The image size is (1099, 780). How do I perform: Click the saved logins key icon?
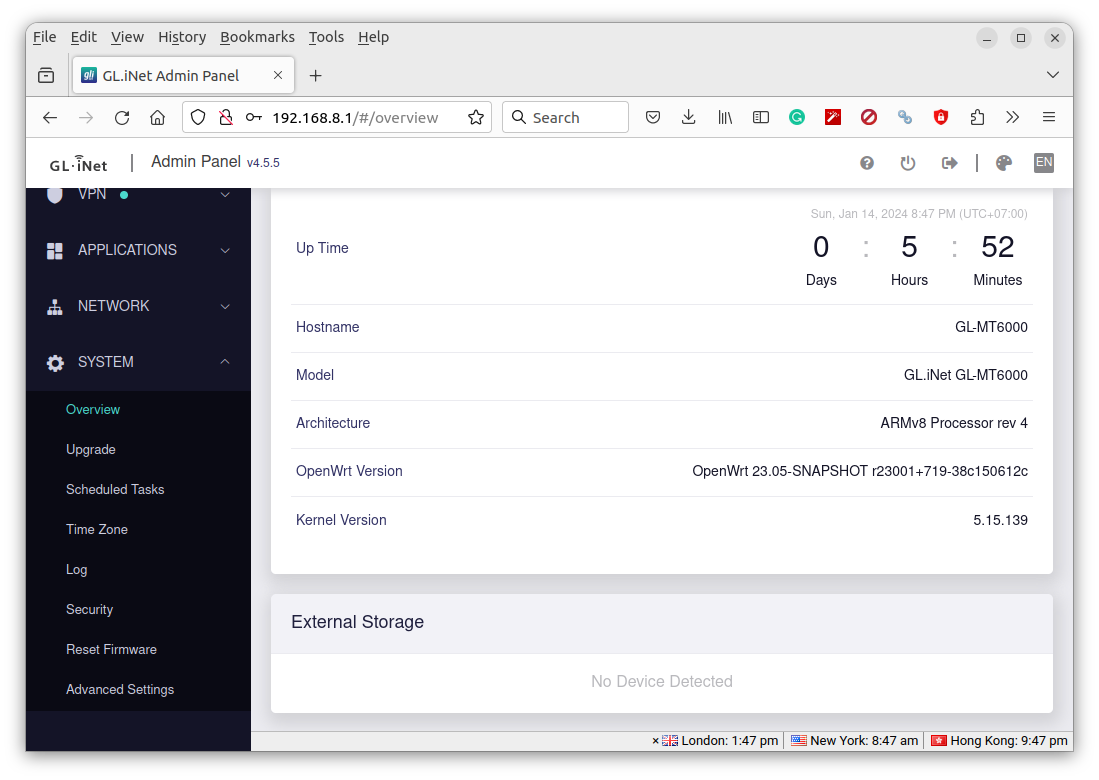coord(254,118)
